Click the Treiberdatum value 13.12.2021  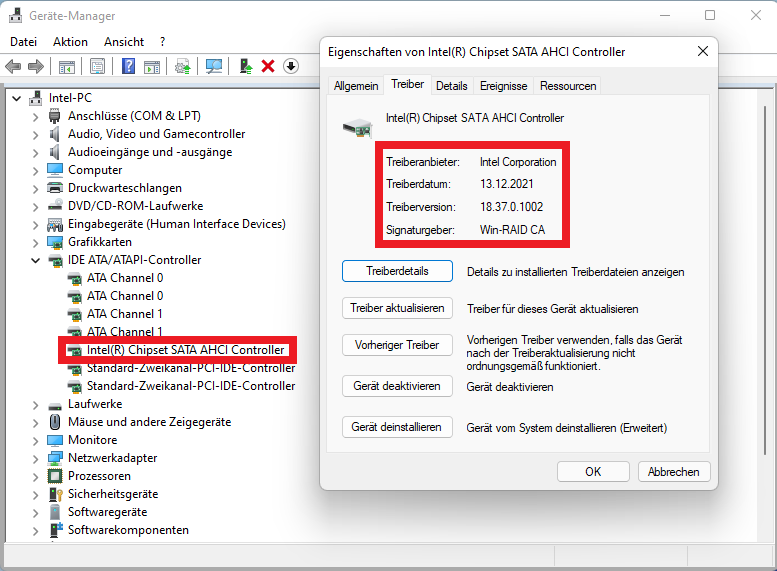coord(506,184)
